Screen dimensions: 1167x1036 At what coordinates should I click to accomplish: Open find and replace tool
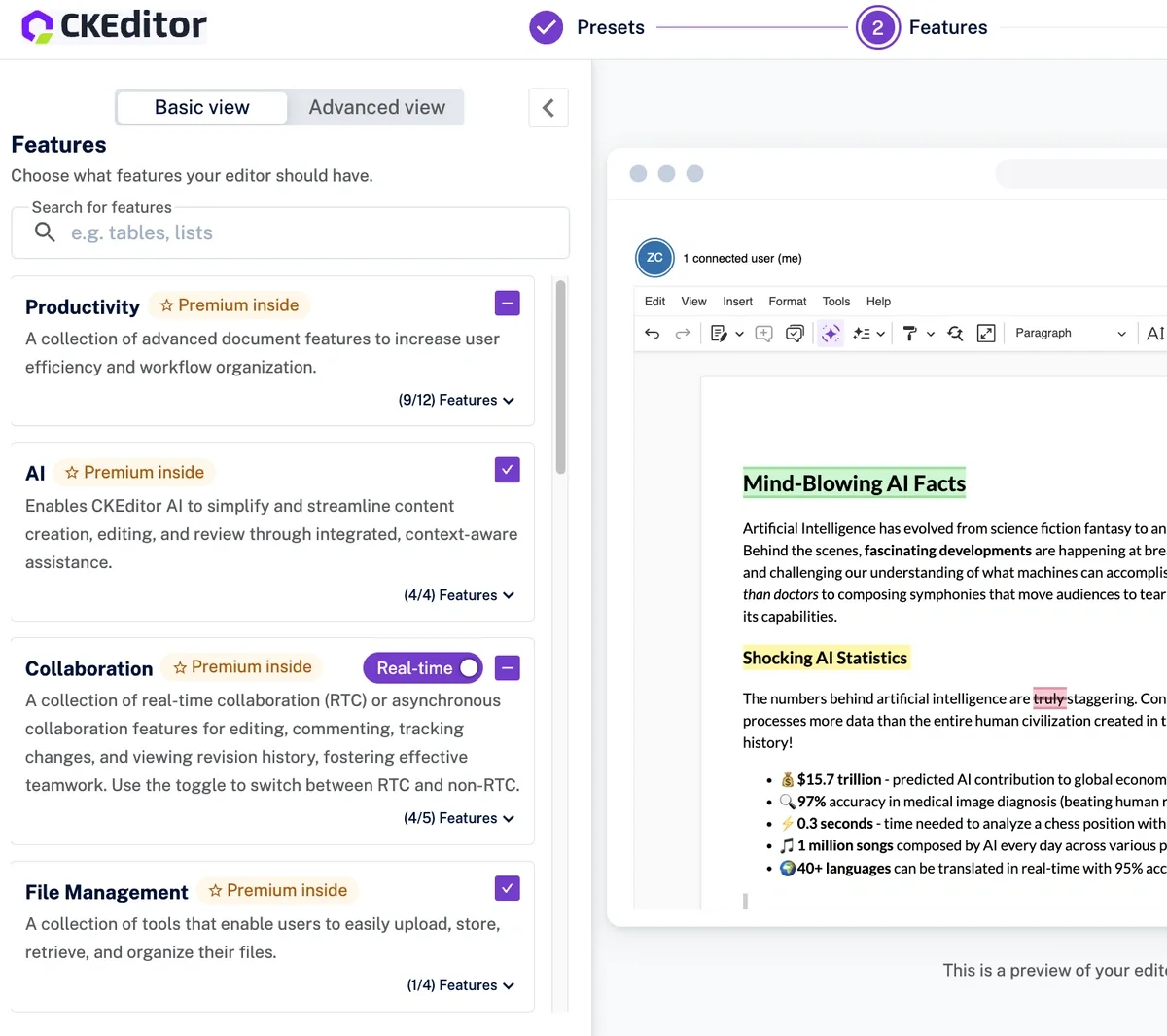click(955, 334)
